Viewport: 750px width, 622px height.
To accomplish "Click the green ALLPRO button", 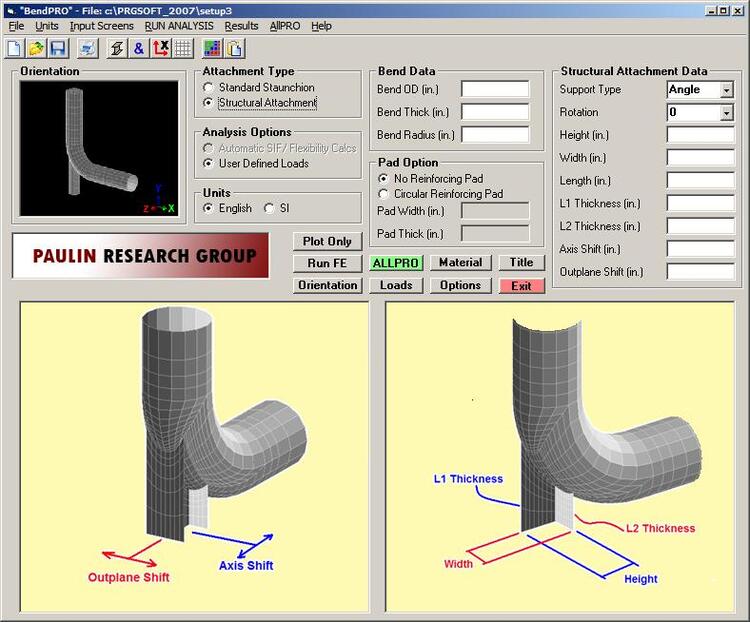I will click(x=396, y=263).
